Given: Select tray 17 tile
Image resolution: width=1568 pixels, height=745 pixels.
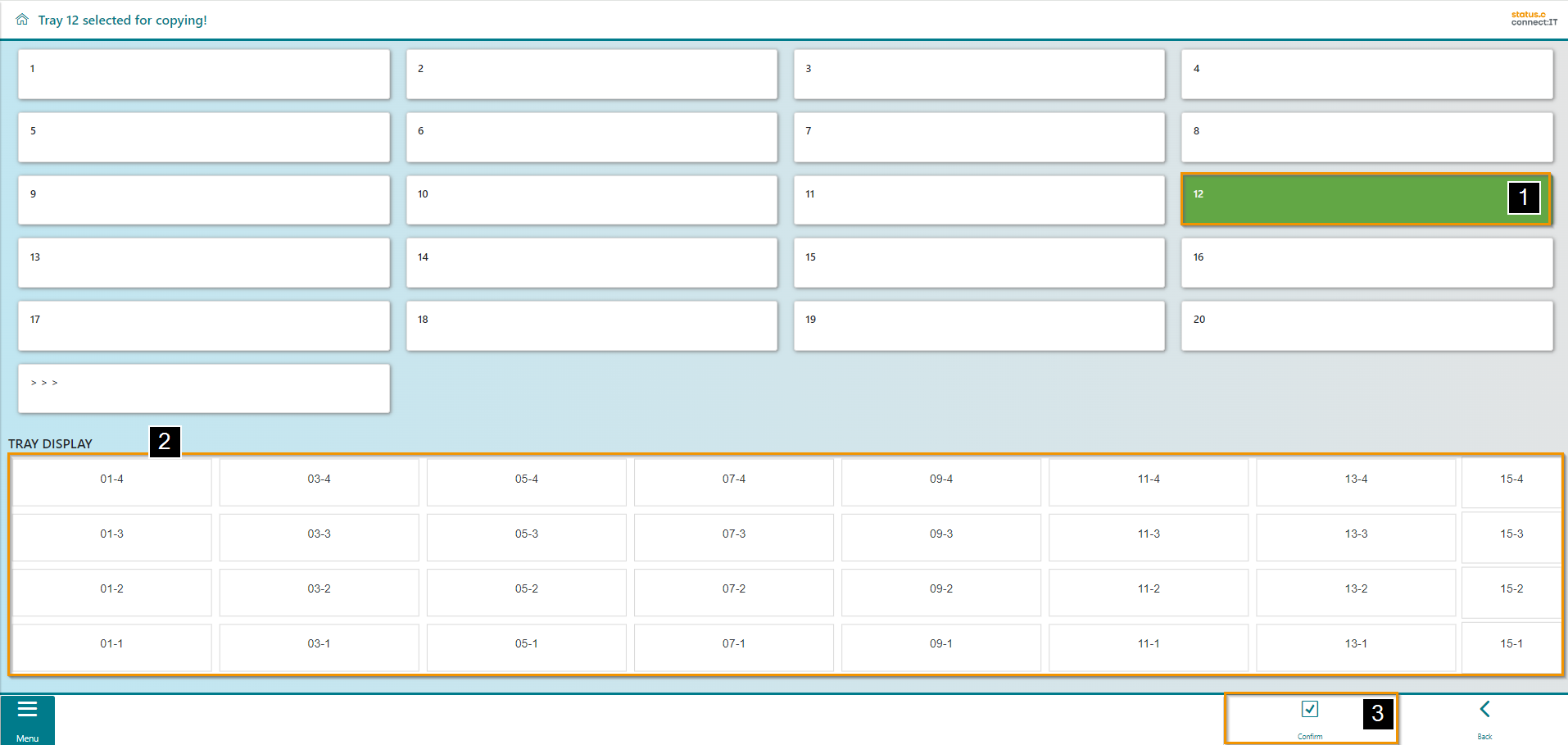Looking at the screenshot, I should click(x=204, y=325).
